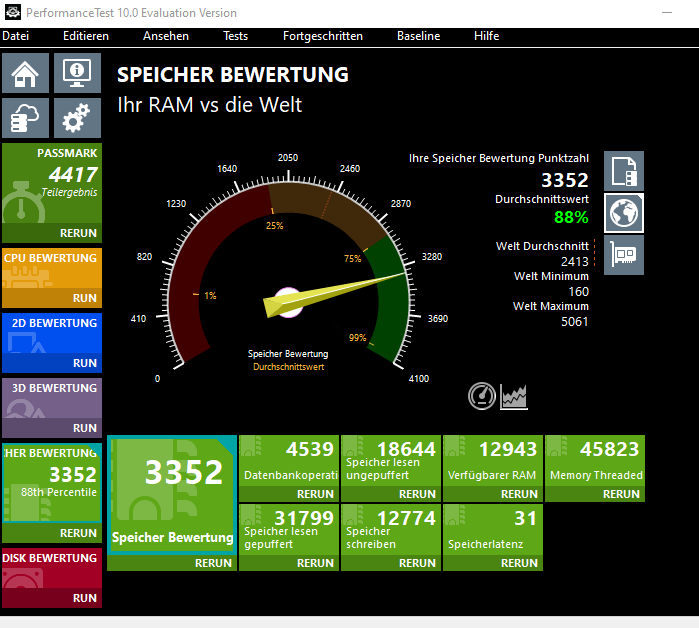Viewport: 699px width, 628px height.
Task: Click the Welt Durchschnitt 2413 value
Action: click(575, 262)
